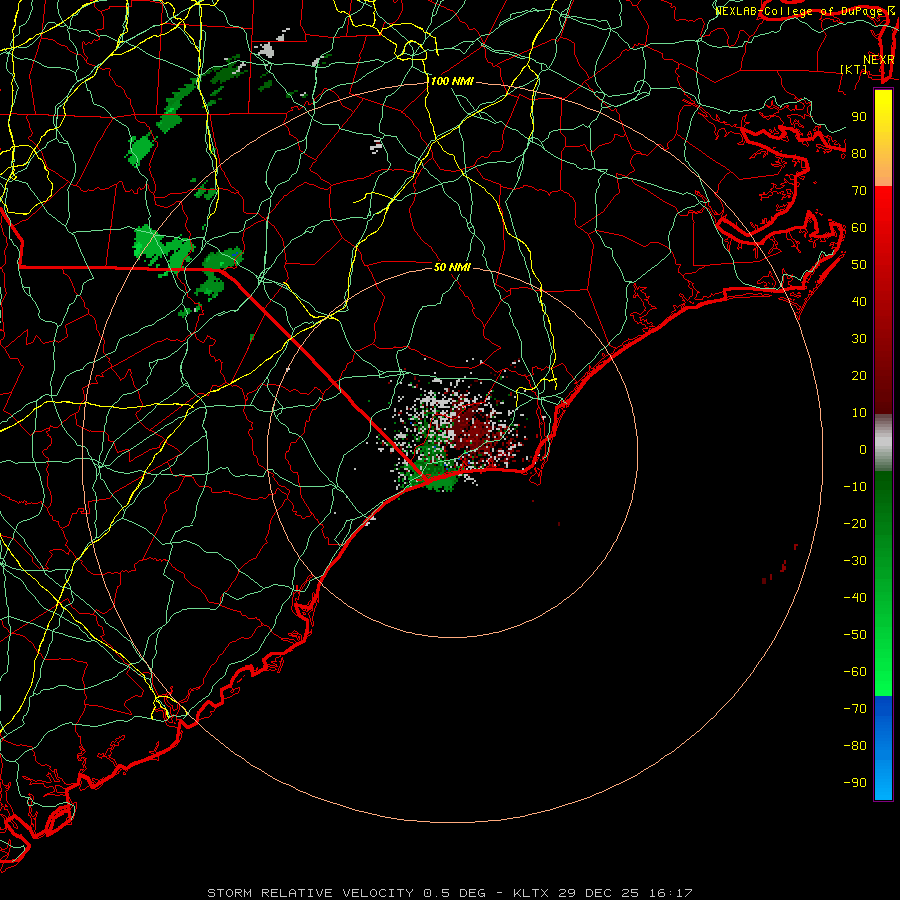Click the 0 knot scale label
900x900 pixels.
(863, 449)
